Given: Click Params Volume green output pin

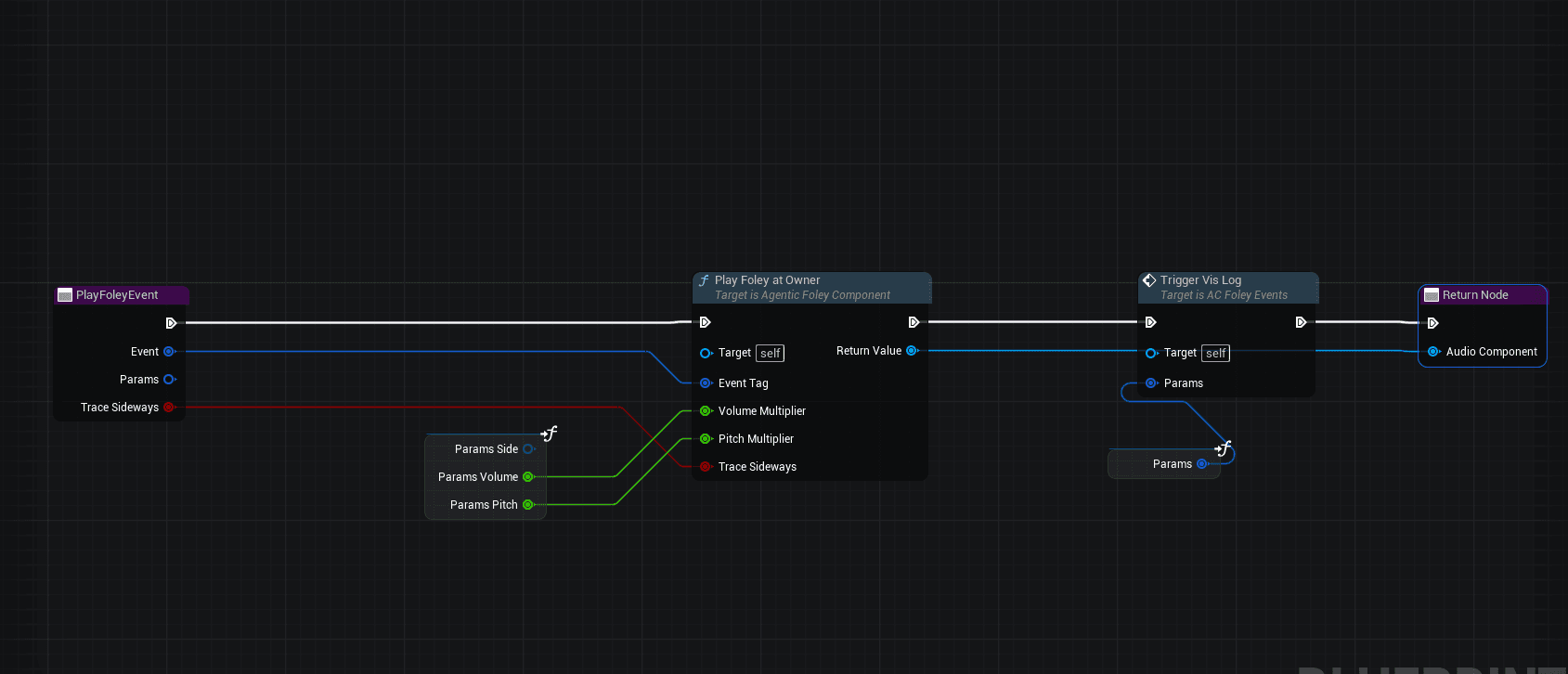Looking at the screenshot, I should [x=528, y=477].
